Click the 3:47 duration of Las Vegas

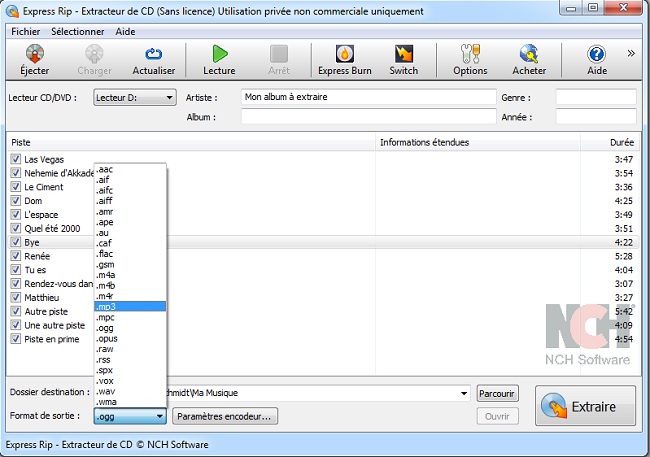pyautogui.click(x=623, y=159)
